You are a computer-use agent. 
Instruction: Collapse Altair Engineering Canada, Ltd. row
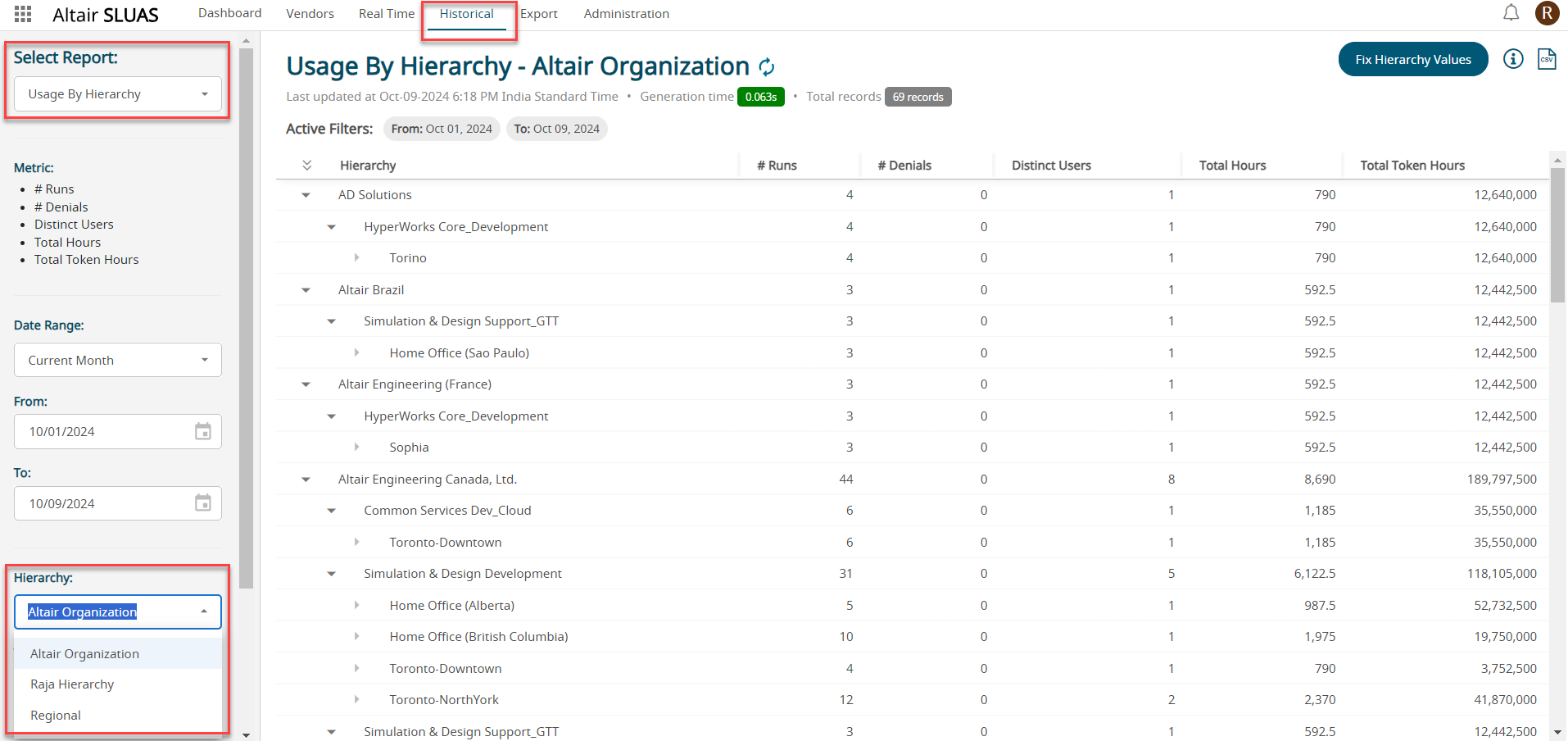[x=306, y=480]
